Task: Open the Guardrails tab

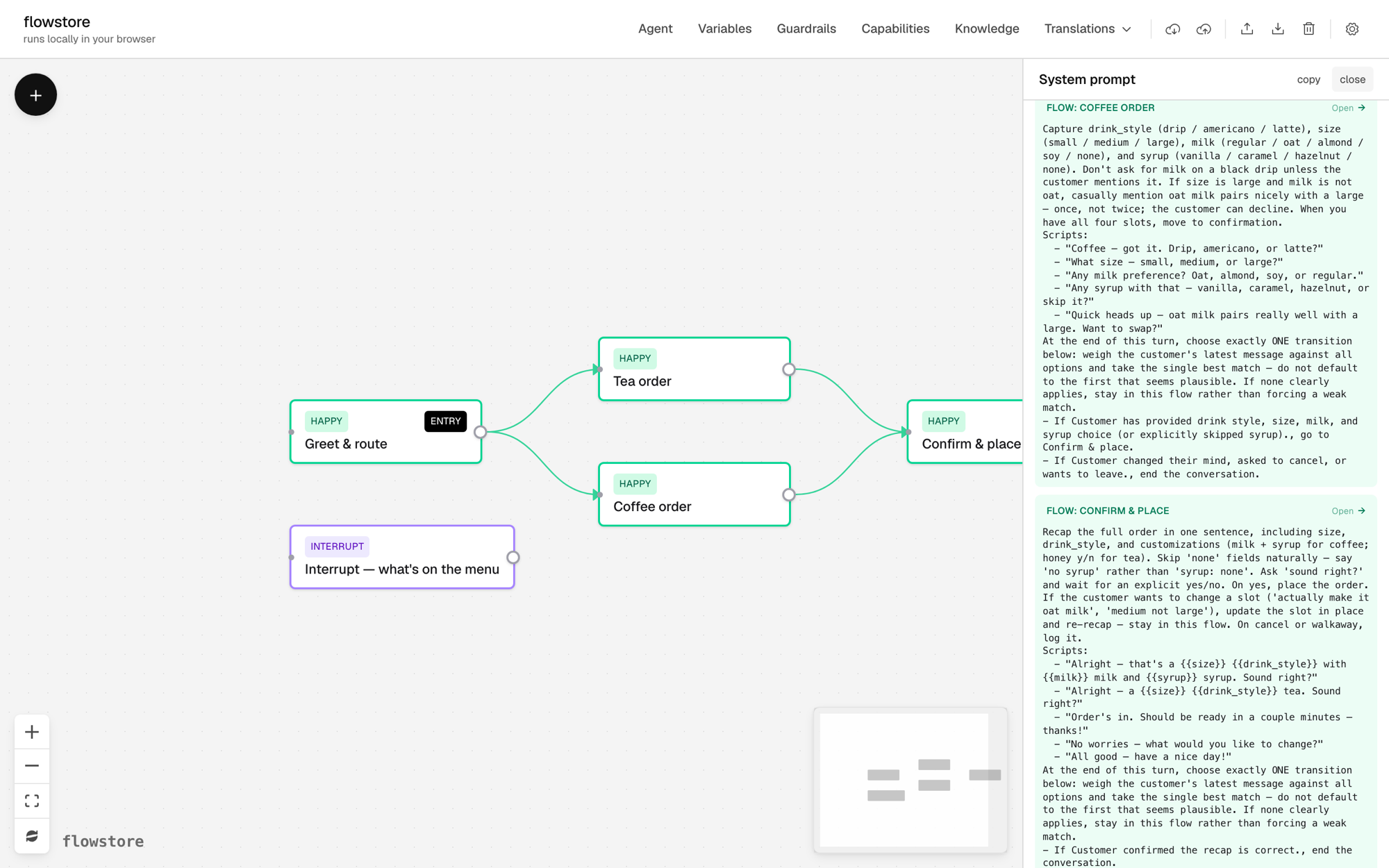Action: (806, 29)
